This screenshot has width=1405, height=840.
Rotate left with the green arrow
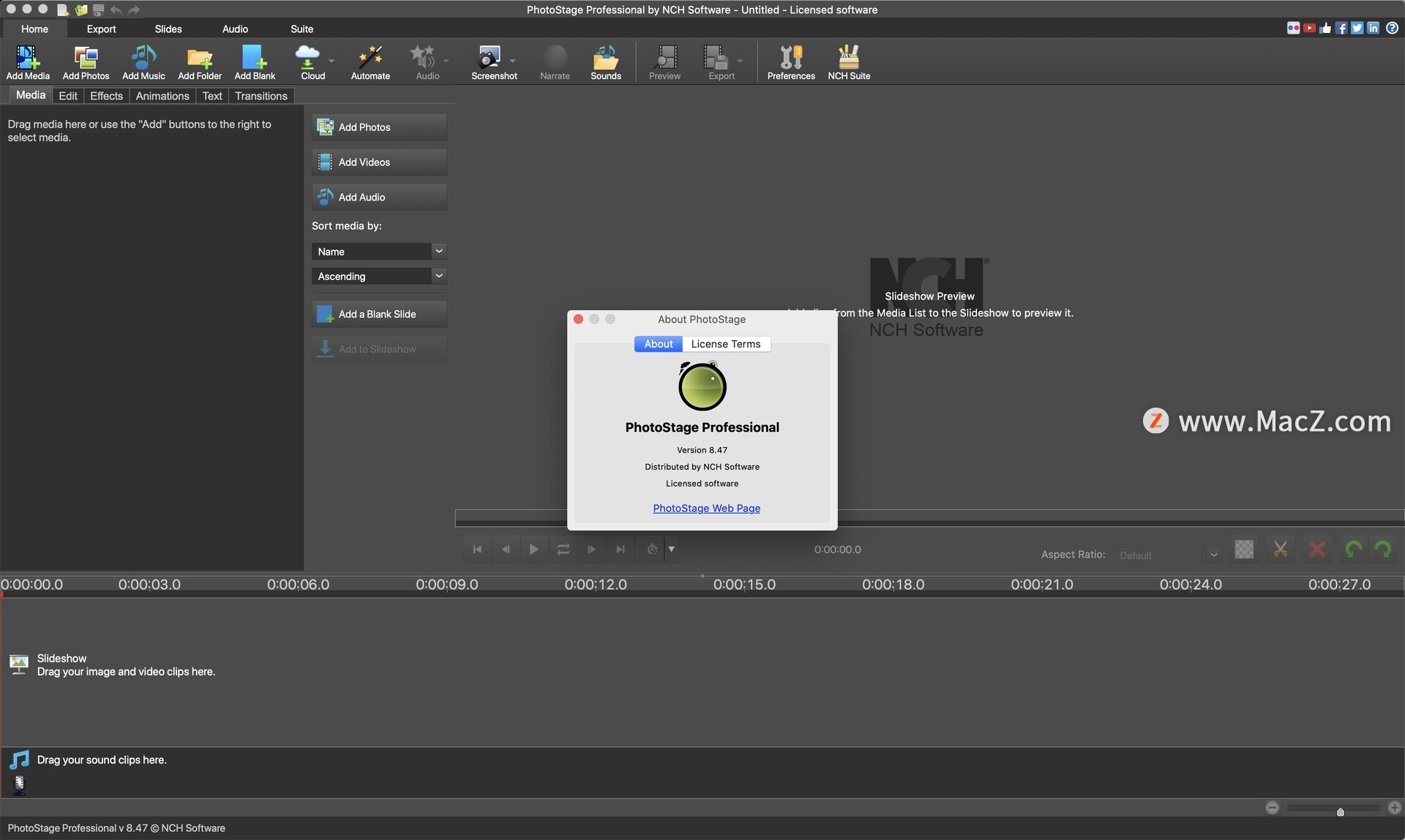point(1354,550)
